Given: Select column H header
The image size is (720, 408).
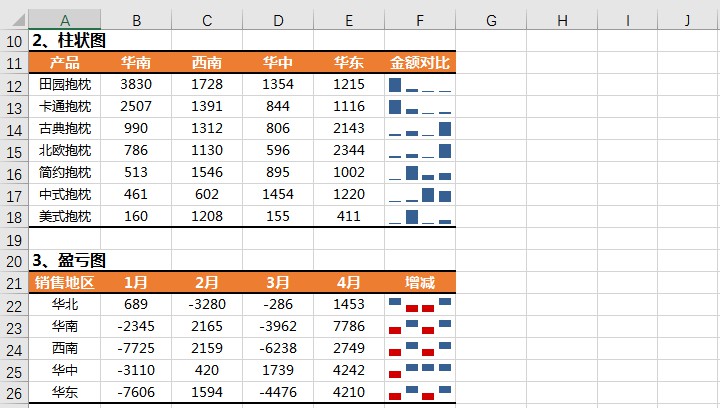Looking at the screenshot, I should point(562,20).
